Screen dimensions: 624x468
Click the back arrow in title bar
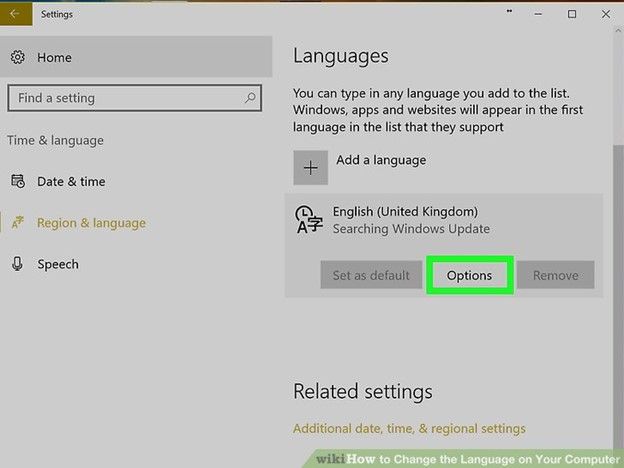(x=16, y=14)
